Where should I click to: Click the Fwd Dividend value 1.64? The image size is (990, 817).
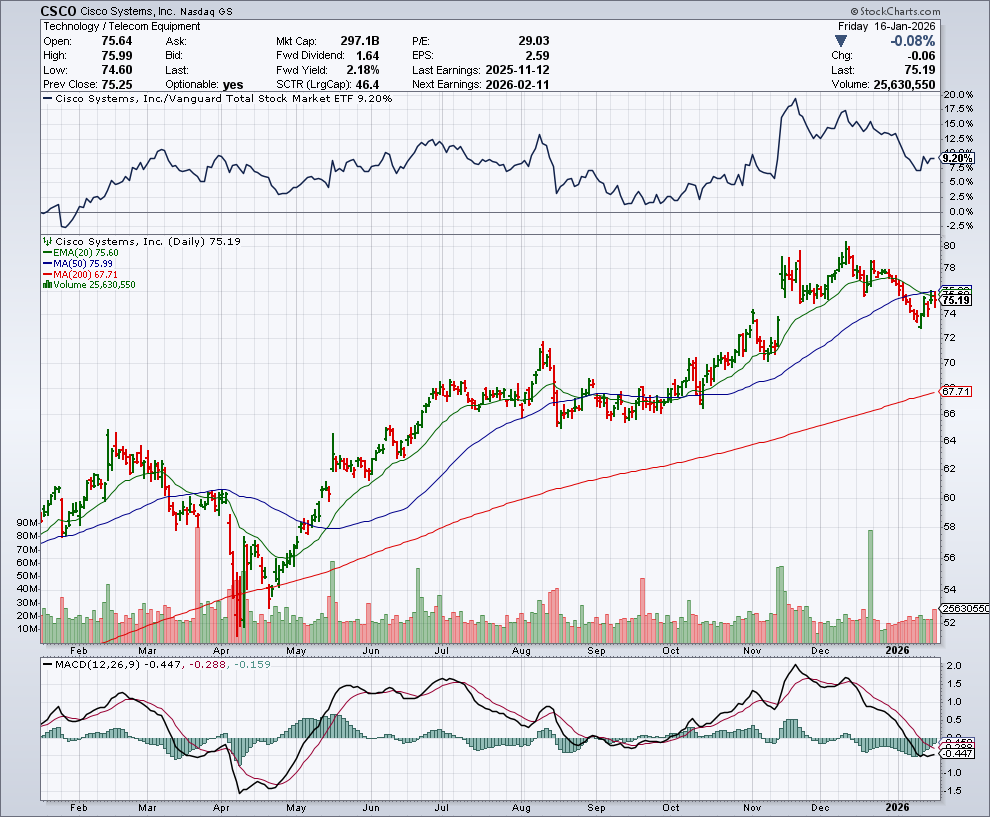click(x=367, y=56)
